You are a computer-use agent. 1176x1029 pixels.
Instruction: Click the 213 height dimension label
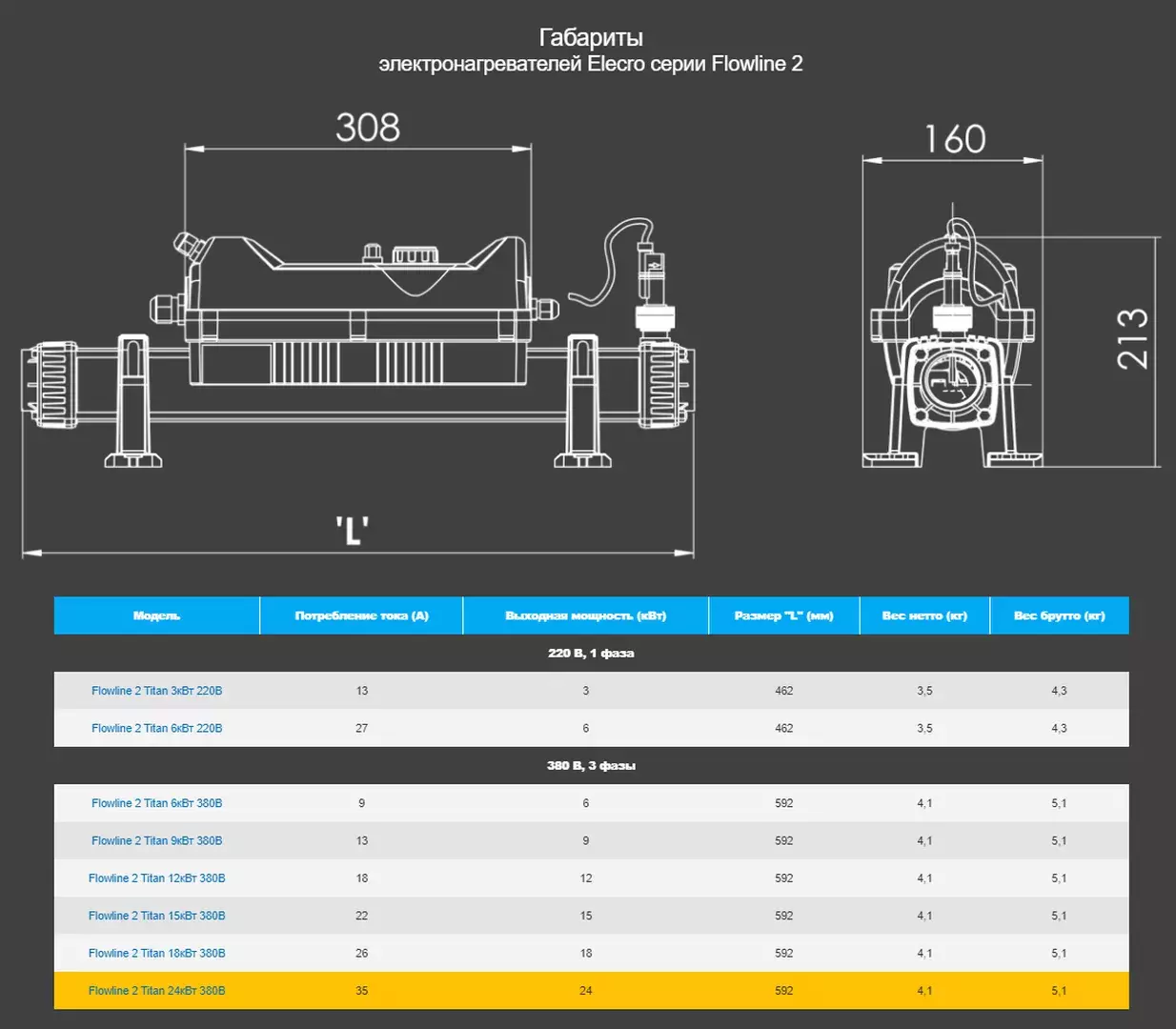coord(1132,339)
